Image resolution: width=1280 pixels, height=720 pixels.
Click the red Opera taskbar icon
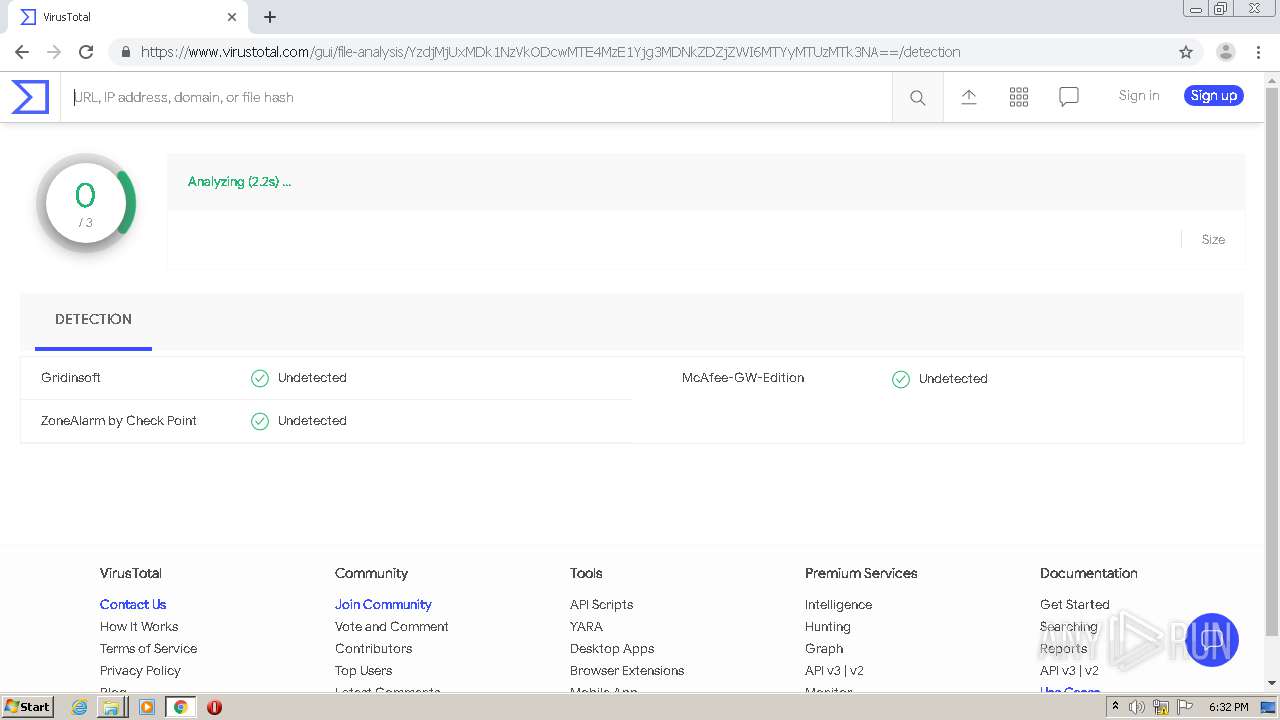tap(214, 707)
